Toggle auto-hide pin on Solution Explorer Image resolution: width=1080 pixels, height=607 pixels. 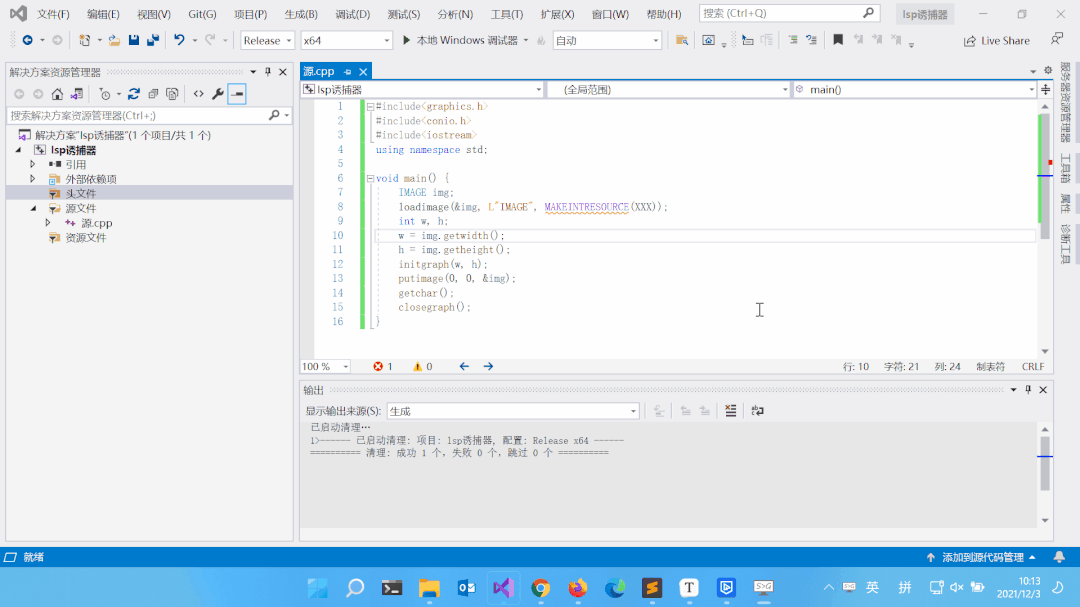268,72
